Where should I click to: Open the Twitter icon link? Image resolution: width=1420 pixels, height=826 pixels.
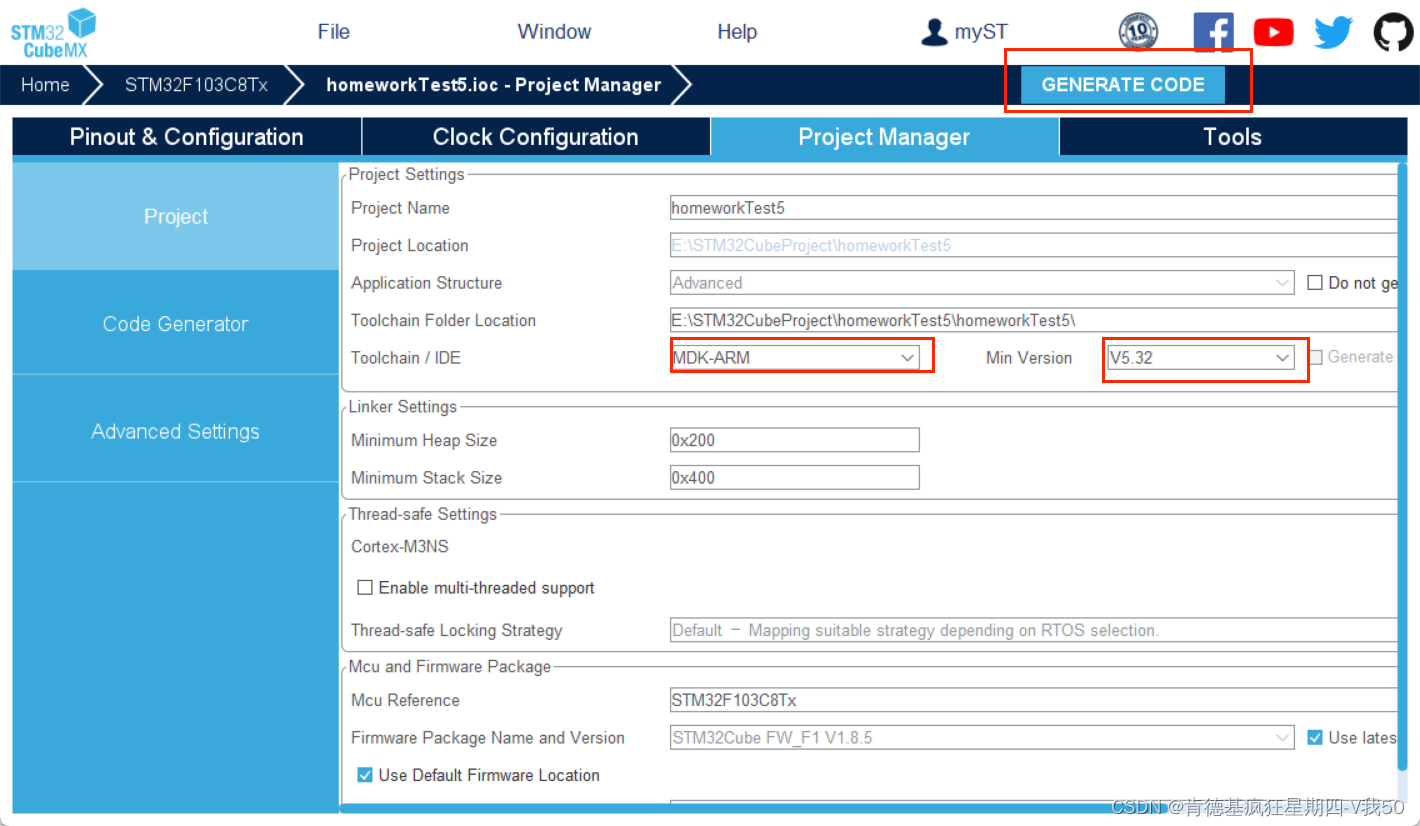(x=1333, y=32)
